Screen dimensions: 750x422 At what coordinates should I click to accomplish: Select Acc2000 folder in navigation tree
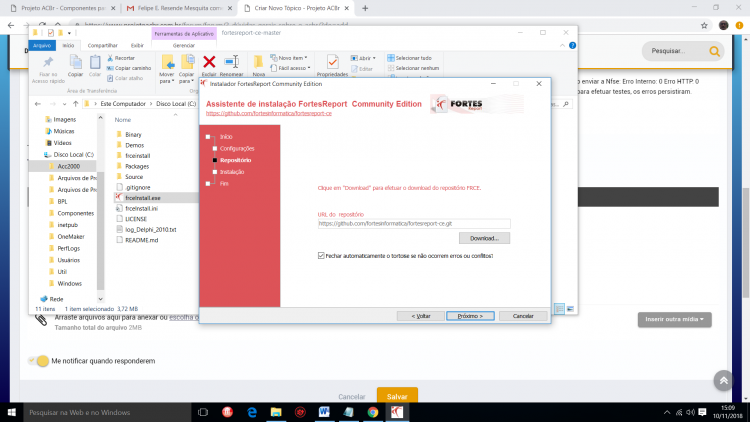point(68,167)
